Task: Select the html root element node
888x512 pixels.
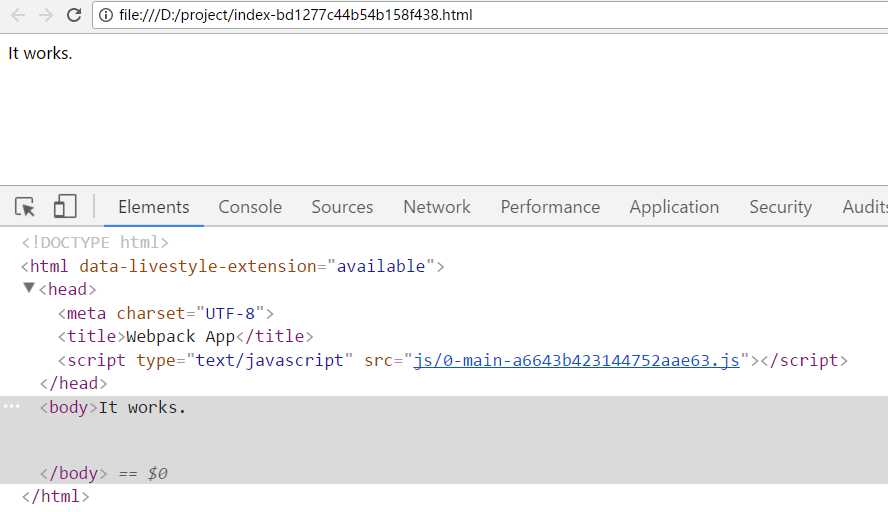Action: click(x=232, y=266)
